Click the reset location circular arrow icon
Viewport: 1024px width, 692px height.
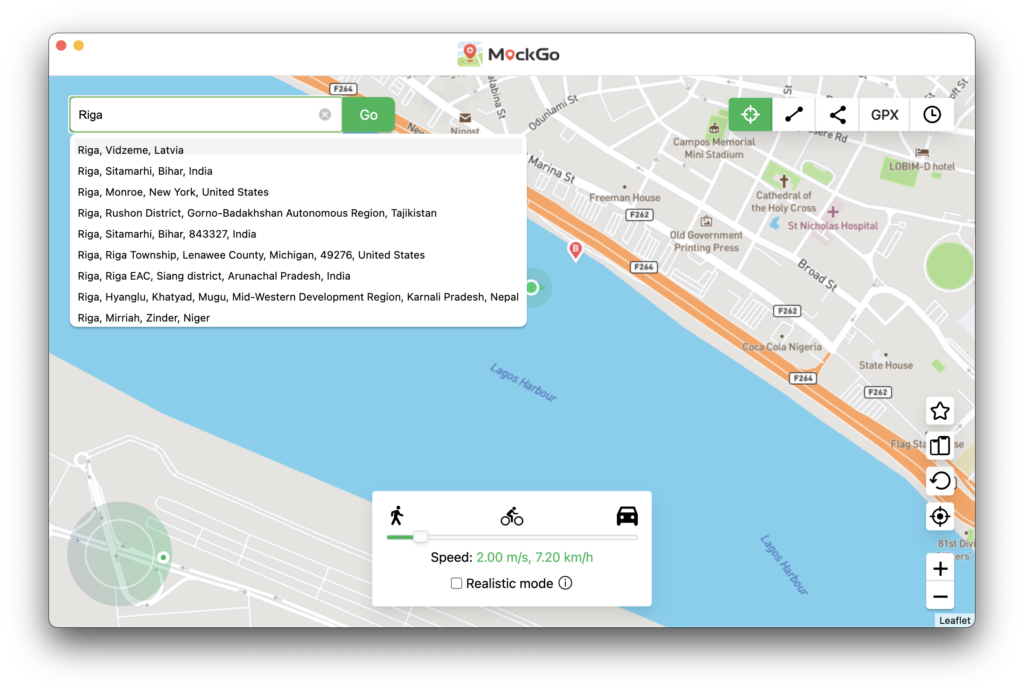point(940,481)
